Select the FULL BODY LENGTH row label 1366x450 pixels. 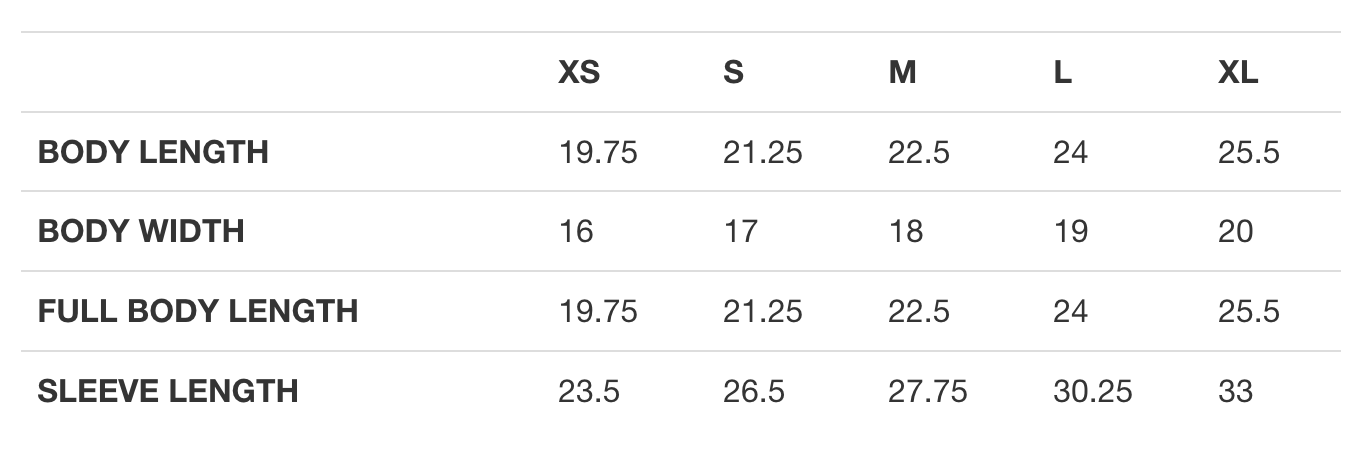pyautogui.click(x=198, y=311)
